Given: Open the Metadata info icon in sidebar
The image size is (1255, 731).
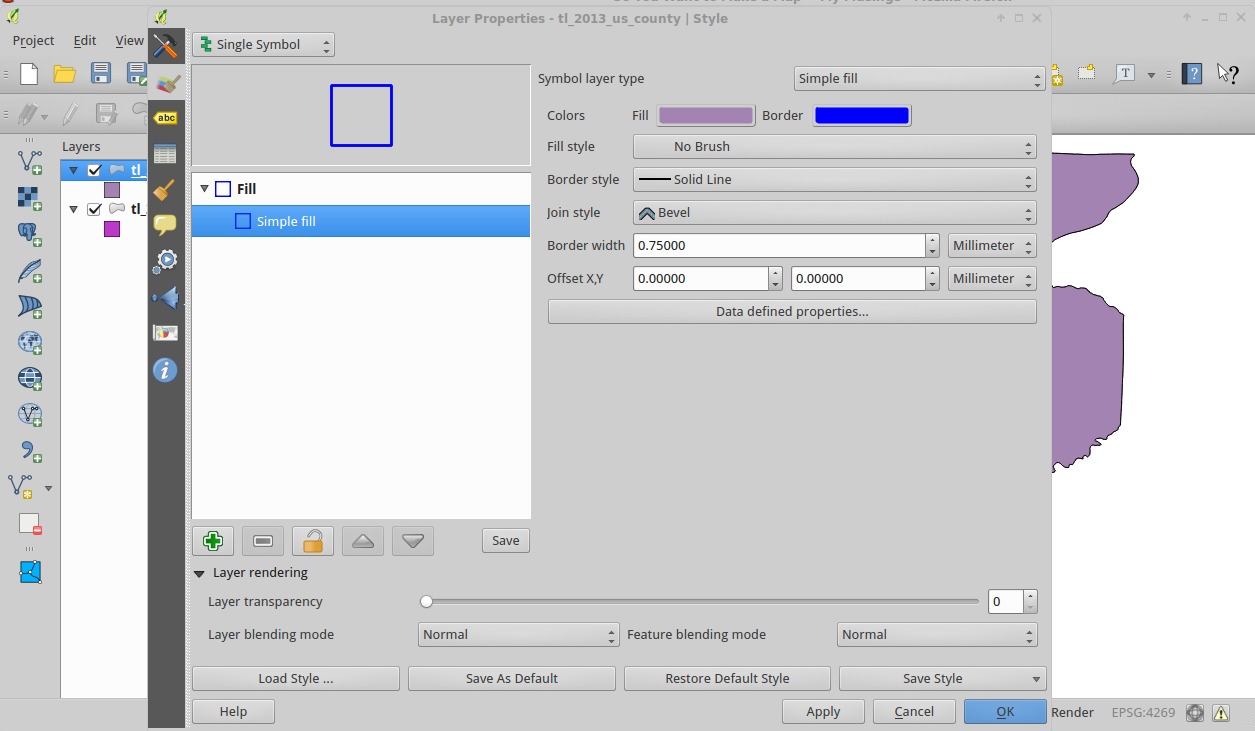Looking at the screenshot, I should [165, 370].
